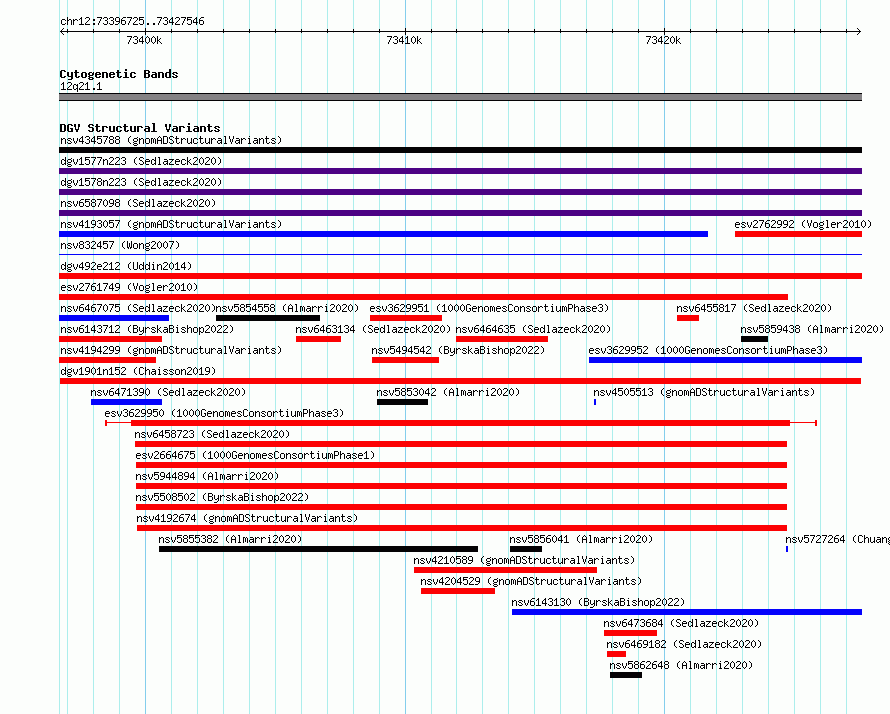890x714 pixels.
Task: Click the DGV Structural Variants track title
Action: [x=140, y=128]
